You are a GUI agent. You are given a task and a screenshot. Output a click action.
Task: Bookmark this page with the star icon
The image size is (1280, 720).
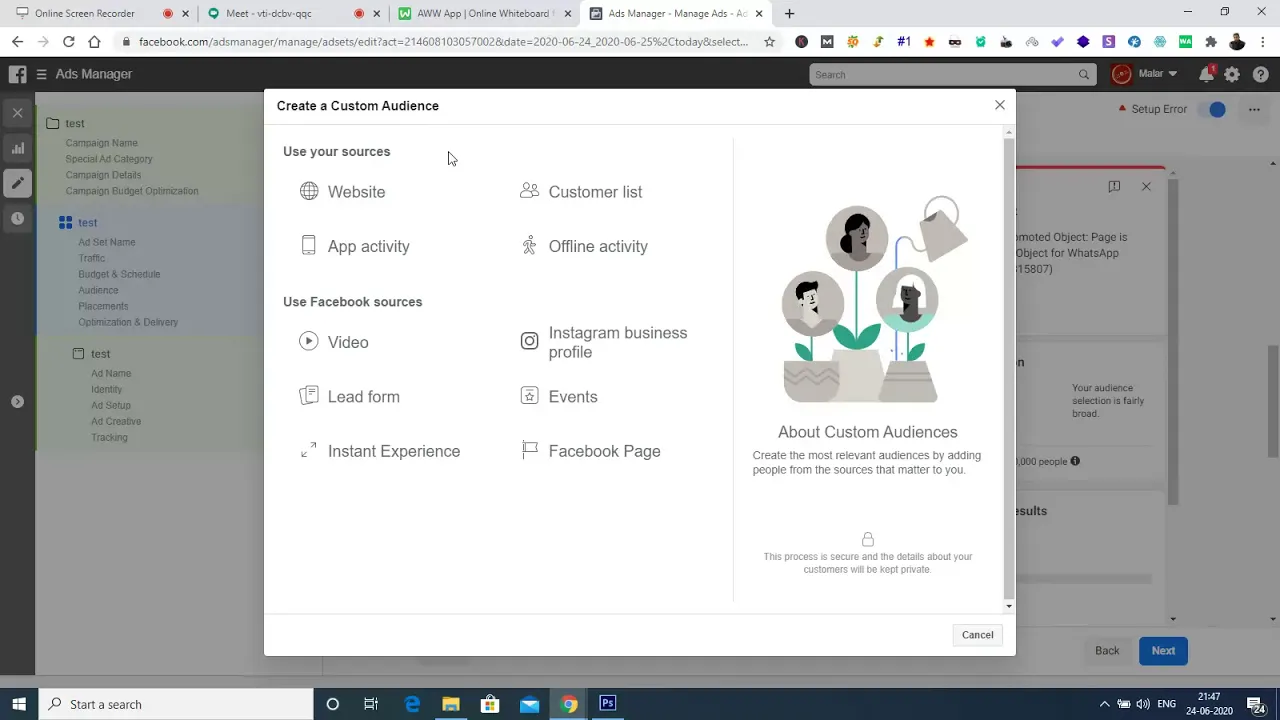tap(769, 42)
